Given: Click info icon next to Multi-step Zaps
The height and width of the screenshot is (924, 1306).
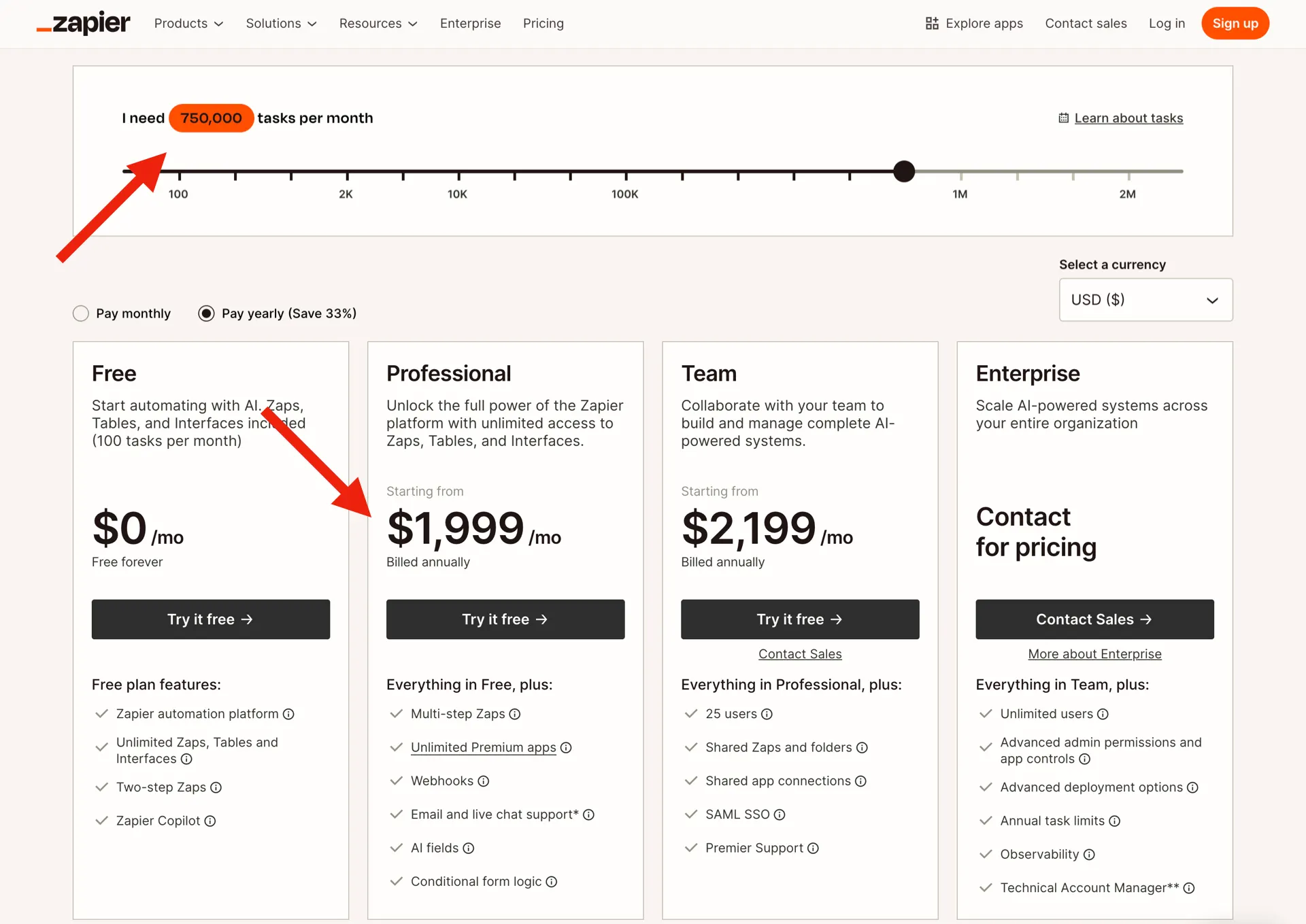Looking at the screenshot, I should (515, 714).
